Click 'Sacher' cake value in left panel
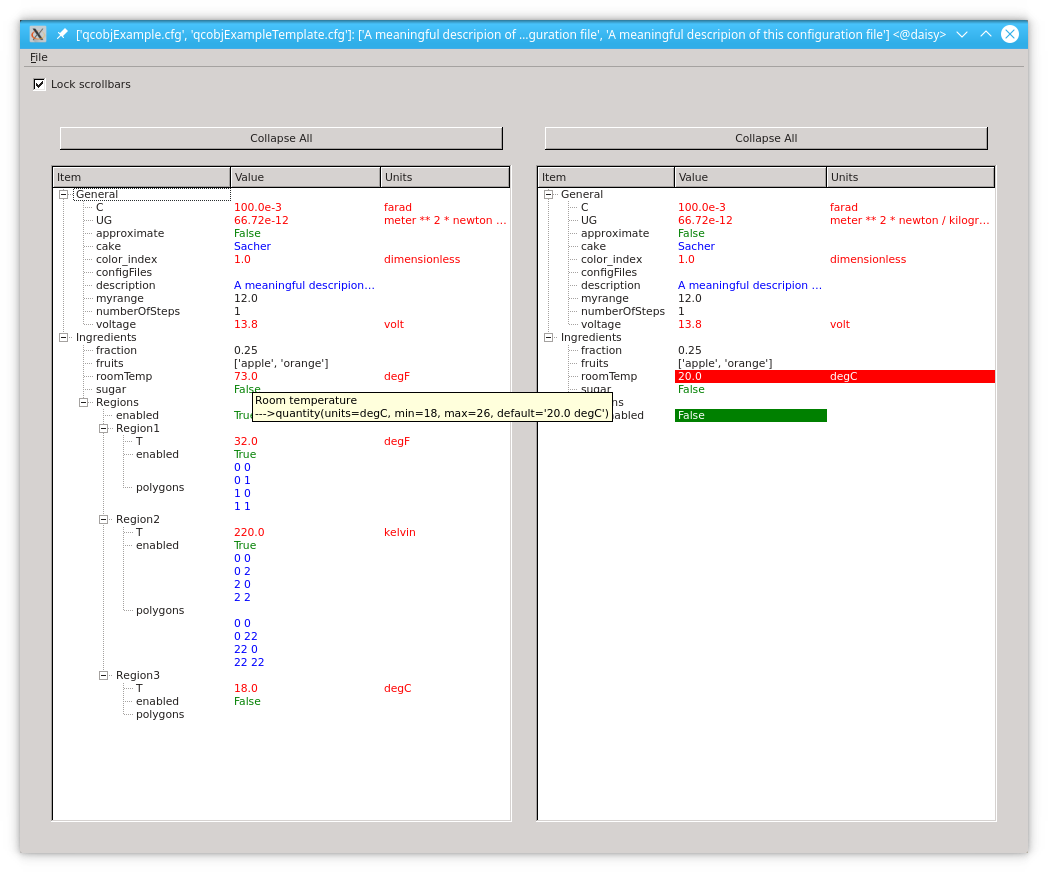Image resolution: width=1048 pixels, height=873 pixels. pyautogui.click(x=252, y=247)
